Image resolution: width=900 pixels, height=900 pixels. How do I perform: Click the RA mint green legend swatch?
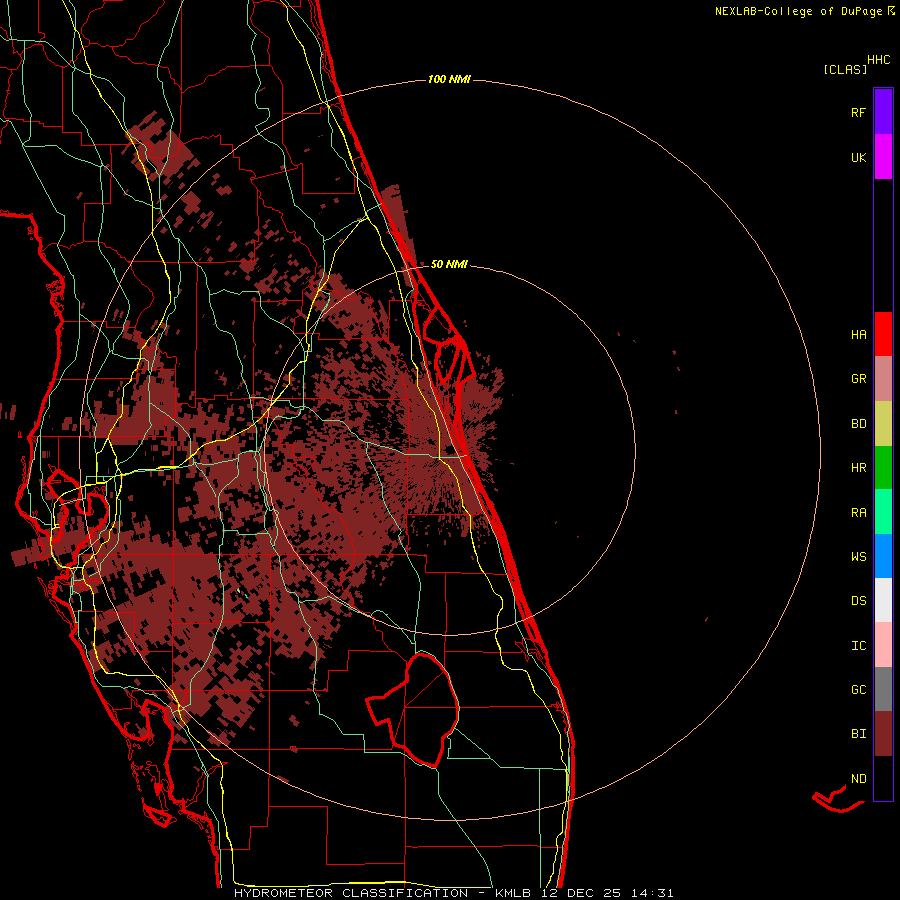(x=883, y=512)
